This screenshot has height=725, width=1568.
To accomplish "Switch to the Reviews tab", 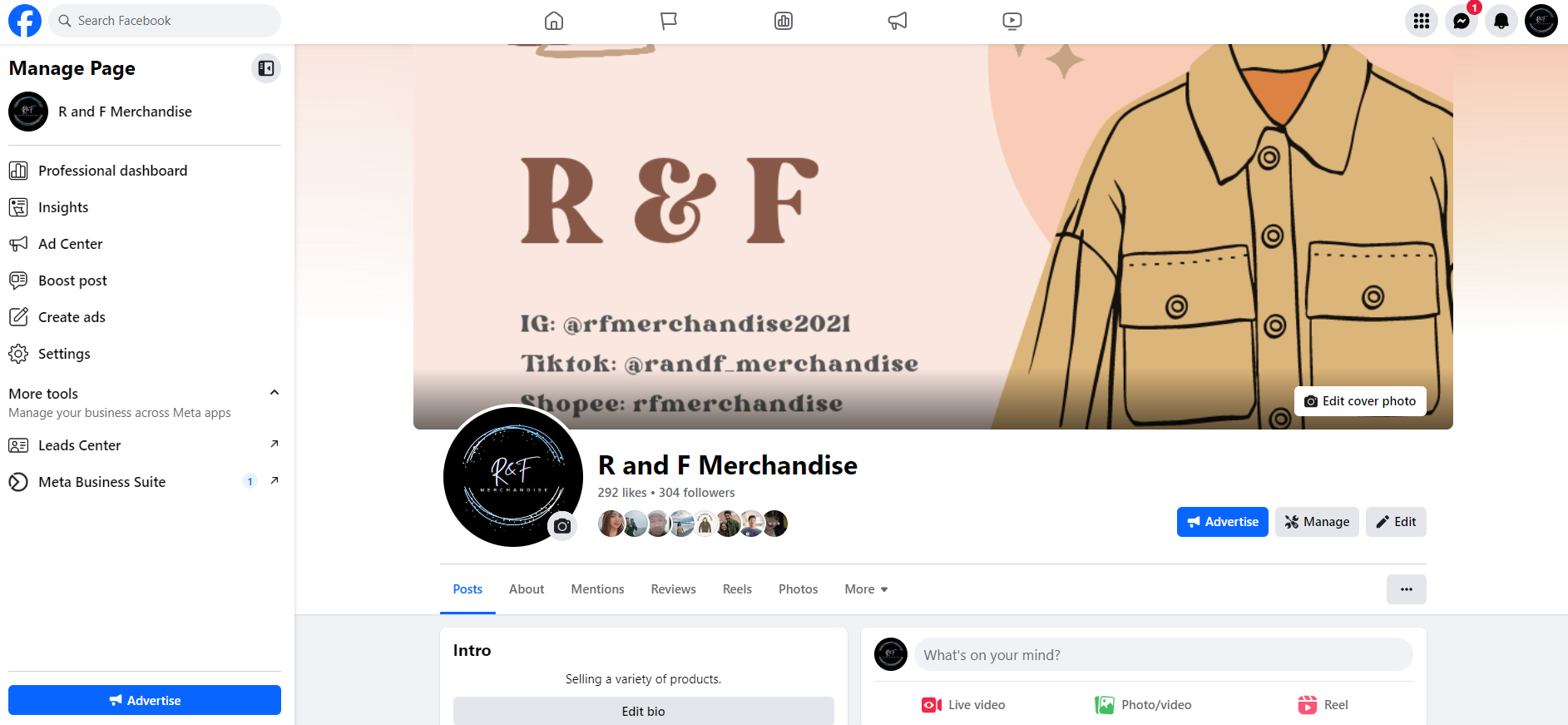I will point(673,589).
